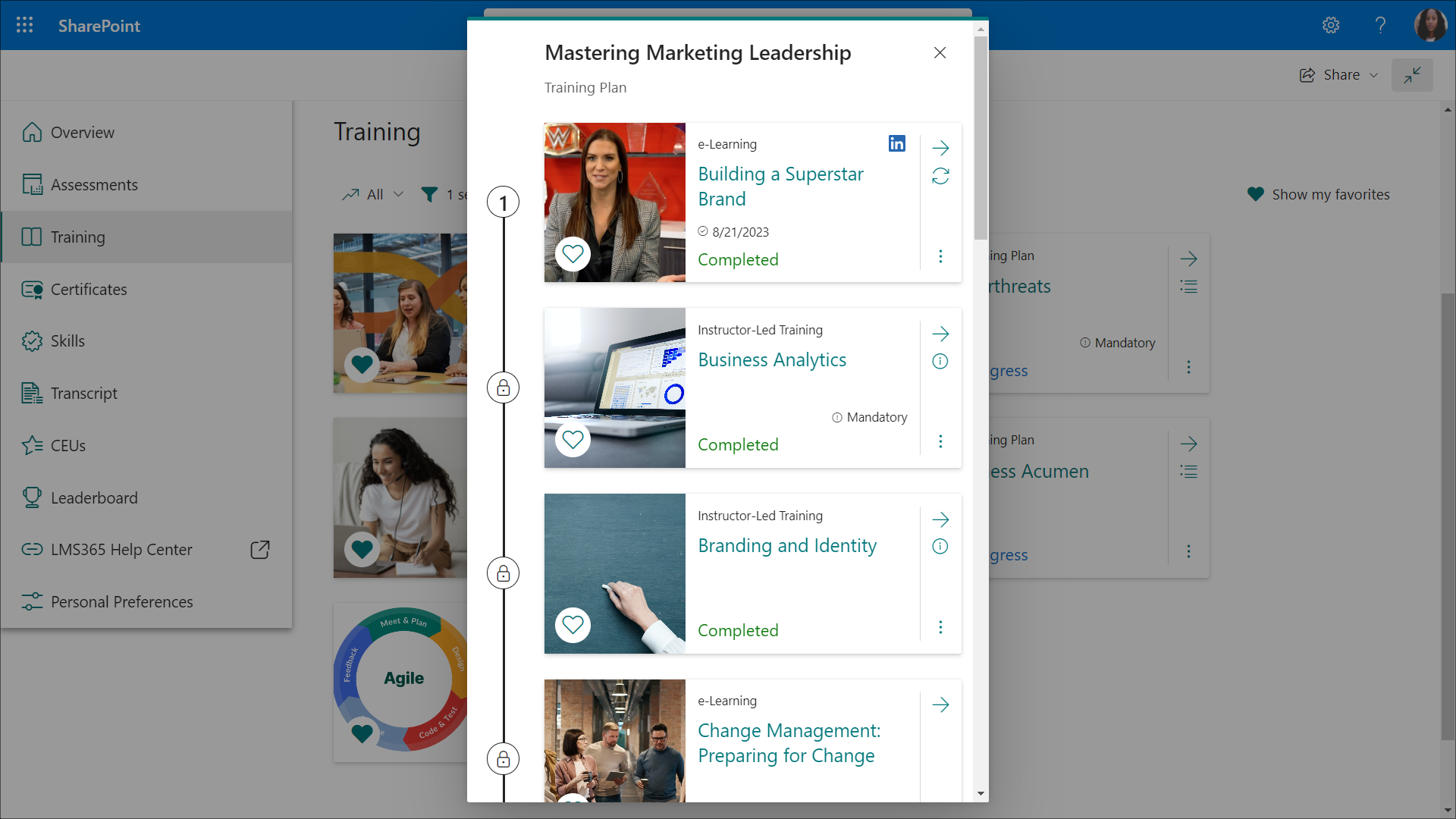Open the SharePoint app launcher grid
This screenshot has height=819, width=1456.
[x=24, y=25]
